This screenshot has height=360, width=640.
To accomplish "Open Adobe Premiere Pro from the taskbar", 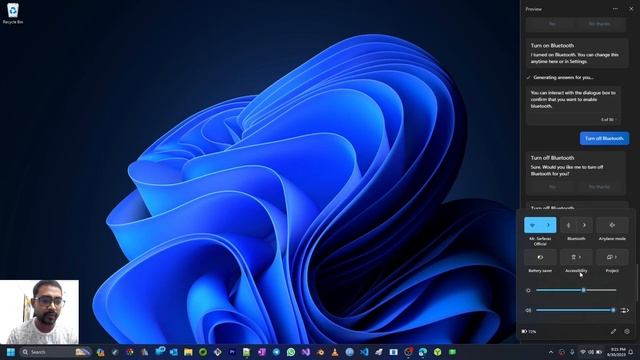I will (x=232, y=352).
